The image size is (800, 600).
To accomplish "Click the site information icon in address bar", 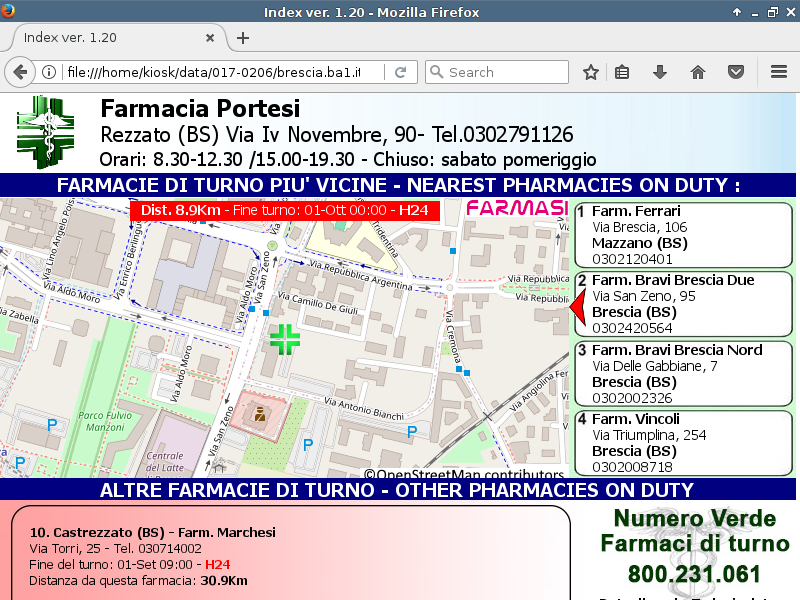I will (x=48, y=72).
